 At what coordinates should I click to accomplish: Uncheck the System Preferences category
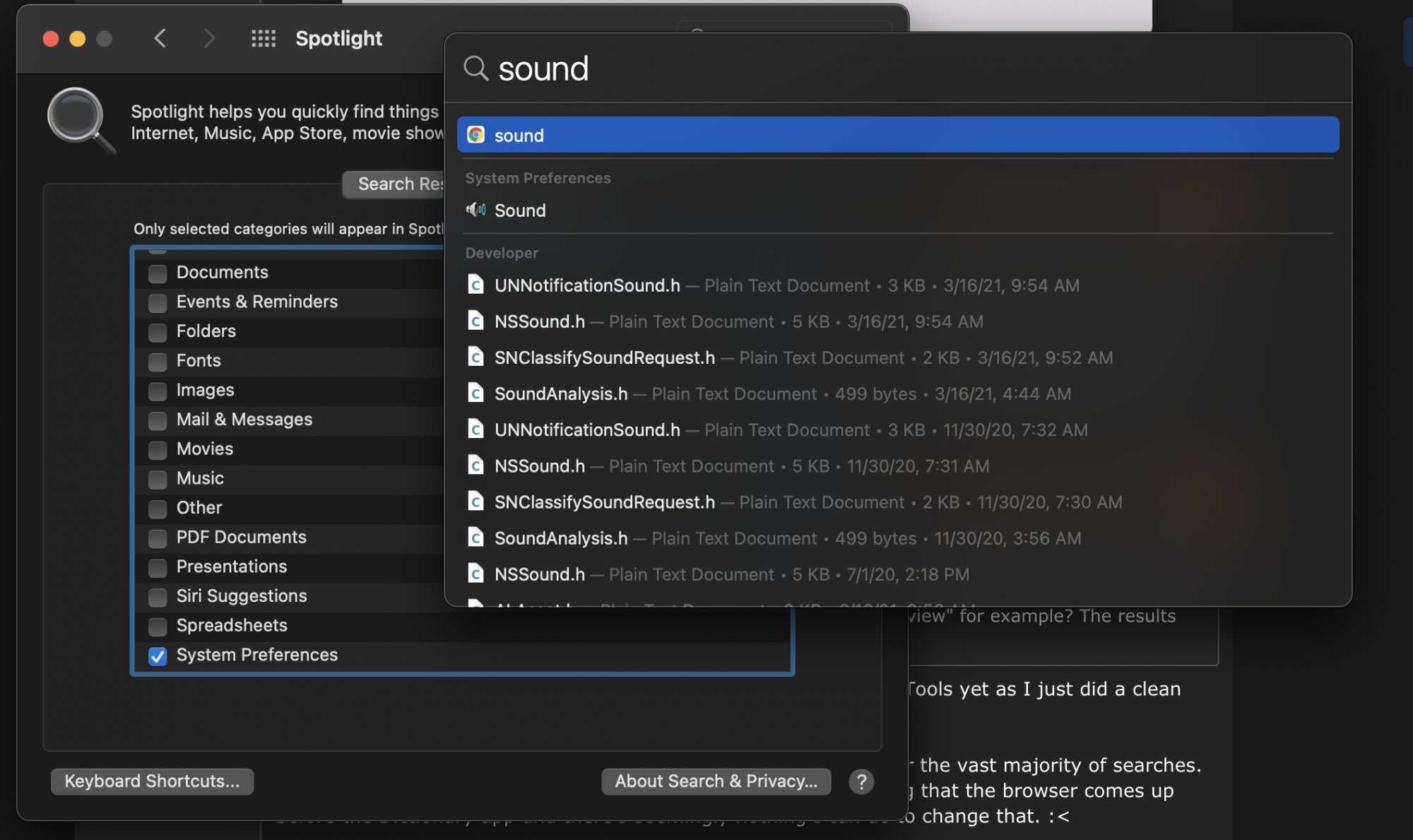(158, 656)
